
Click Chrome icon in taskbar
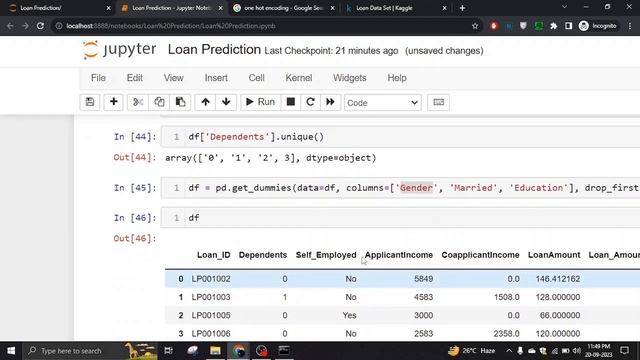click(x=239, y=351)
